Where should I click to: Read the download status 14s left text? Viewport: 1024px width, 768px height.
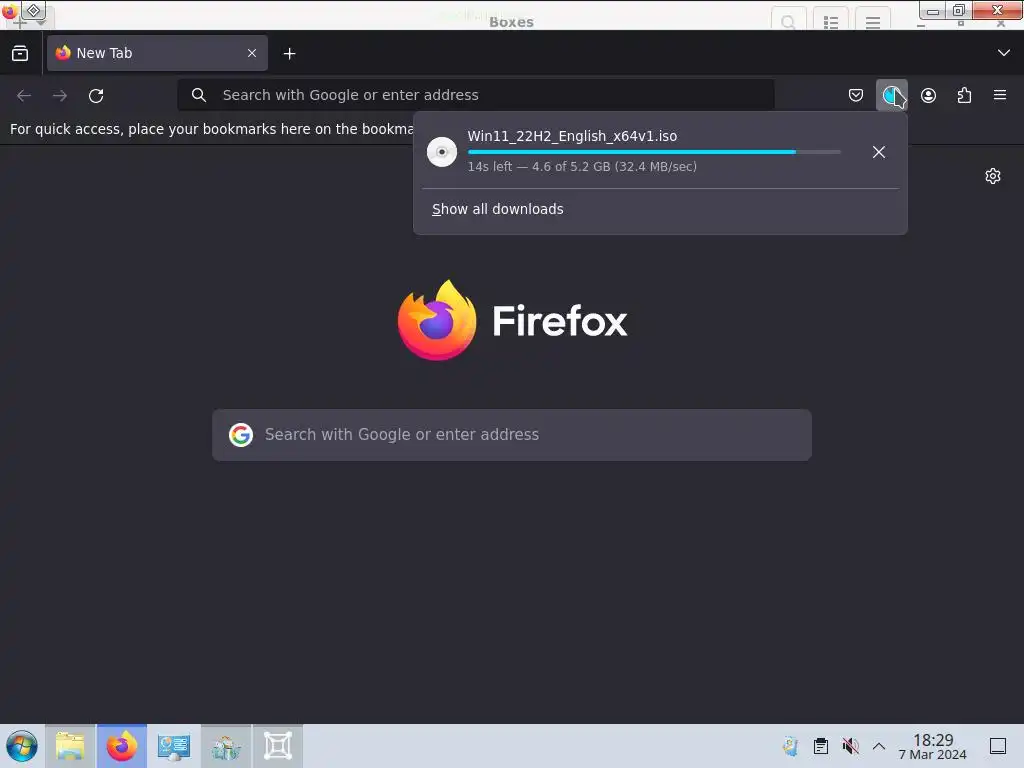(x=582, y=167)
